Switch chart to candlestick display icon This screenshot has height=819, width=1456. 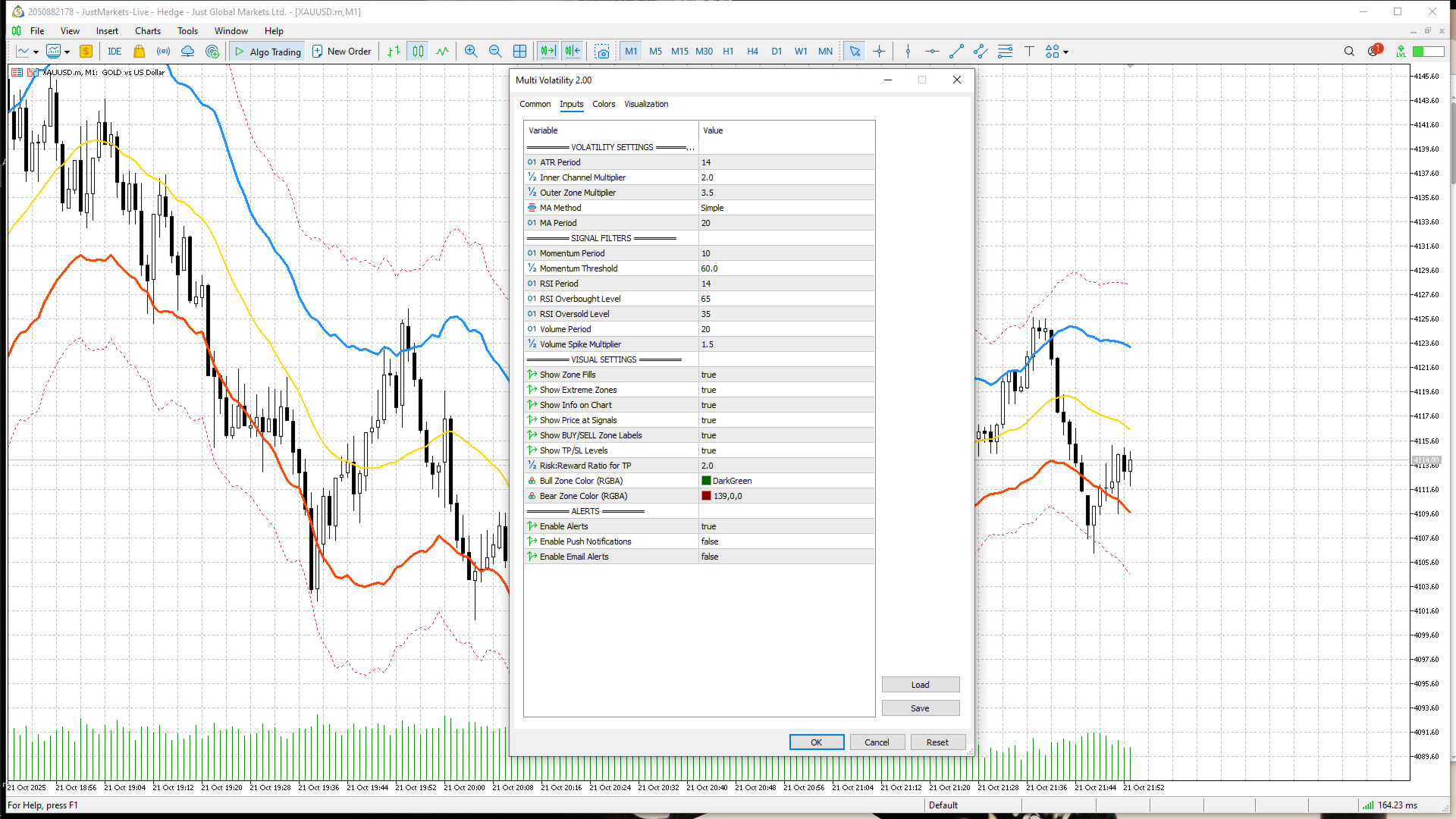click(x=418, y=52)
